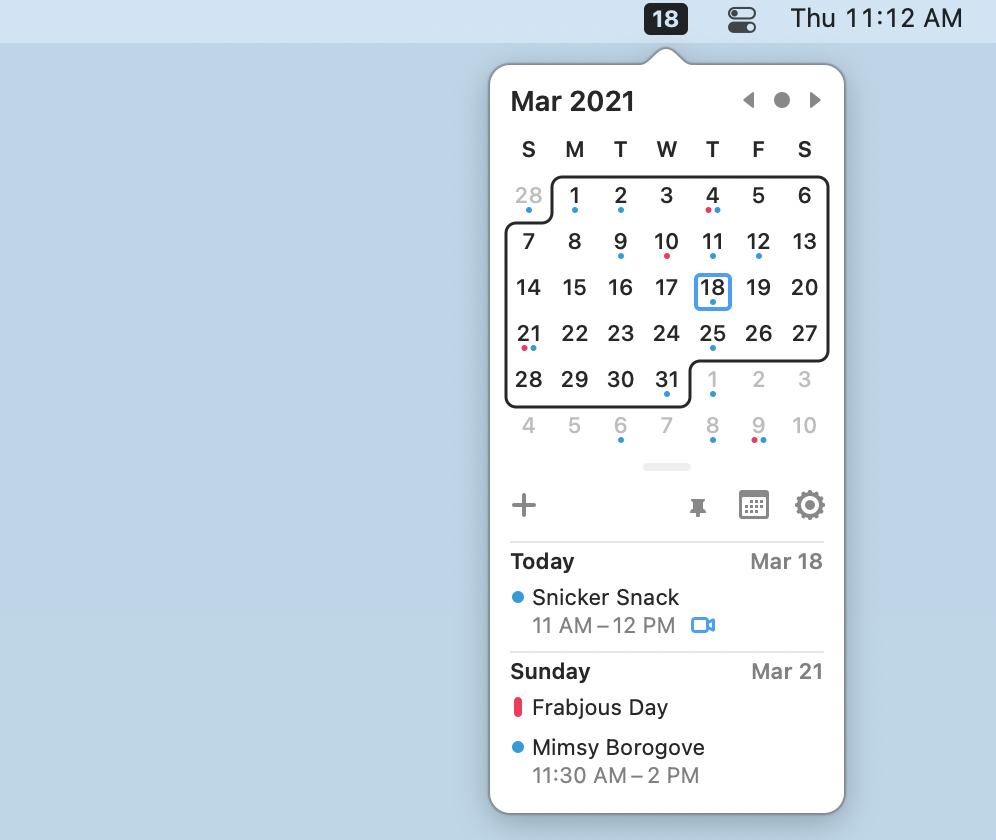The image size is (996, 840).
Task: Click the date 18 menu bar icon
Action: 666,19
